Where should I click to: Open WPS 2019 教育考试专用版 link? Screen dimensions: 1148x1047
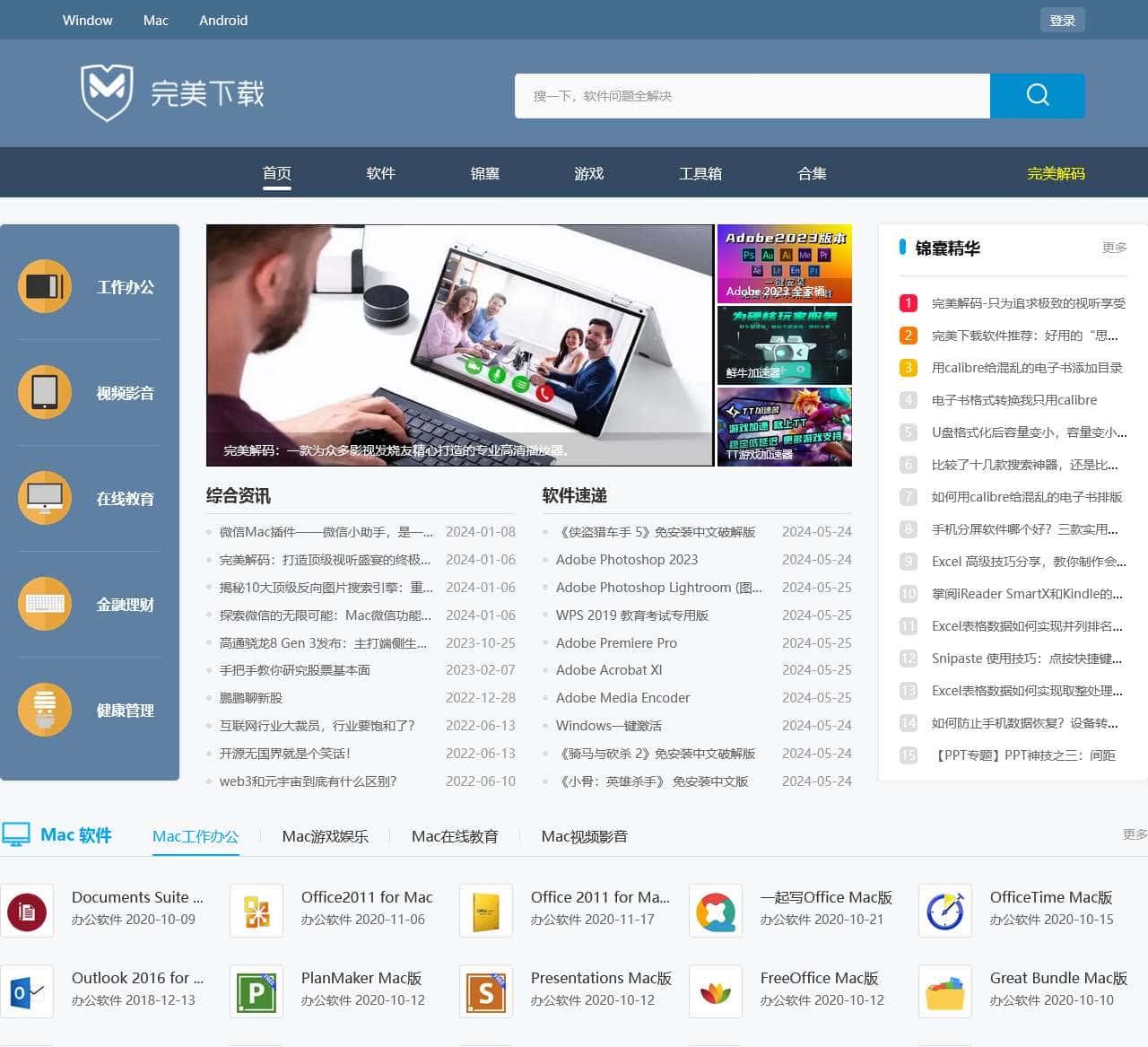[x=632, y=615]
